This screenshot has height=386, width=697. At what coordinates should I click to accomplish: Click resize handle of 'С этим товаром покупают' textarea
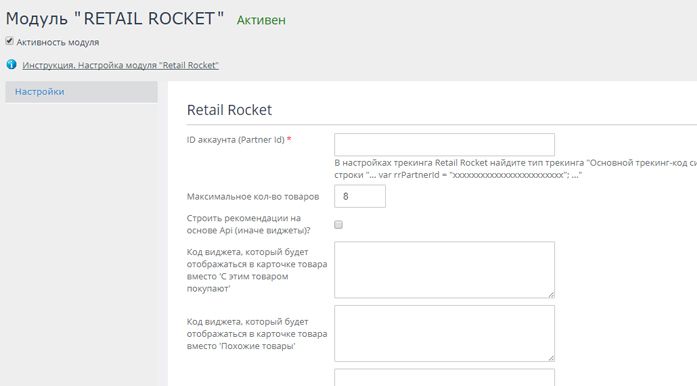pos(551,295)
